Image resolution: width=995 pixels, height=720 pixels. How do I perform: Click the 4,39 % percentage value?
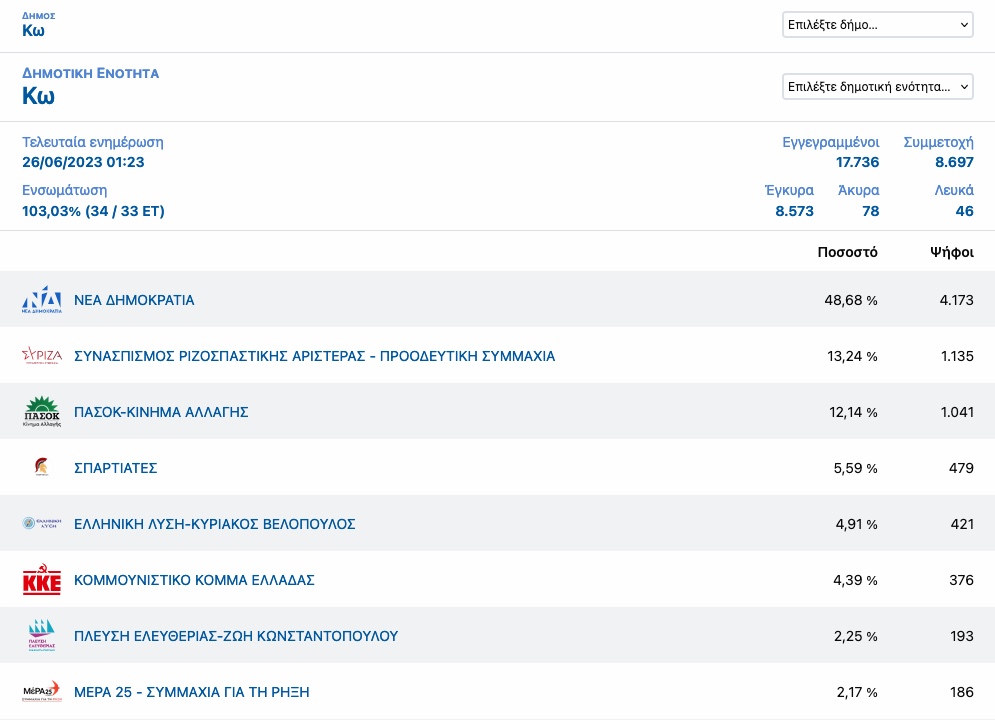pos(855,580)
